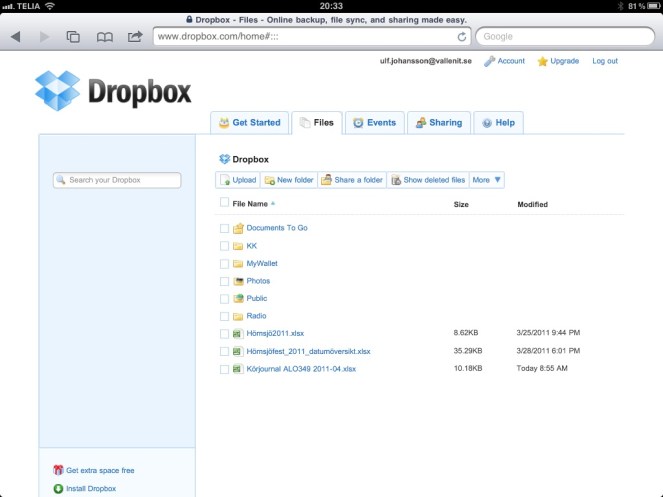This screenshot has height=497, width=663.
Task: Click the Upload toolbar button
Action: [238, 180]
